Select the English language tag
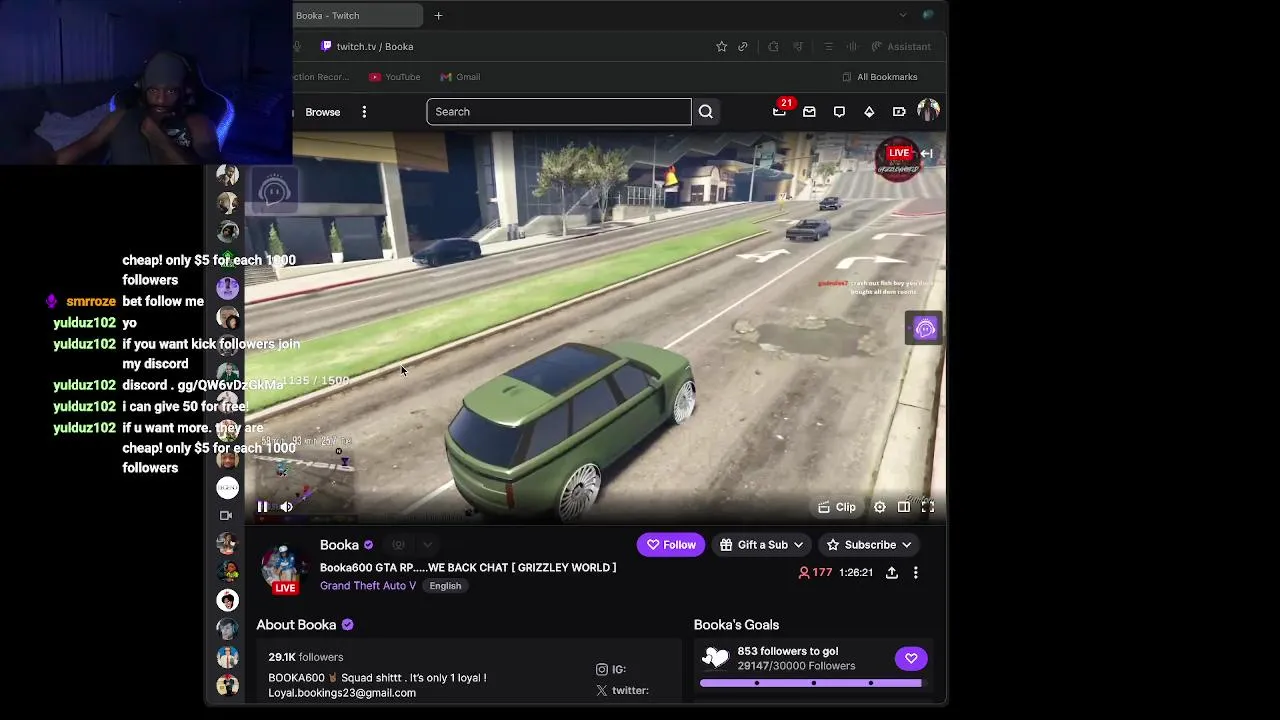Image resolution: width=1280 pixels, height=720 pixels. coord(445,586)
